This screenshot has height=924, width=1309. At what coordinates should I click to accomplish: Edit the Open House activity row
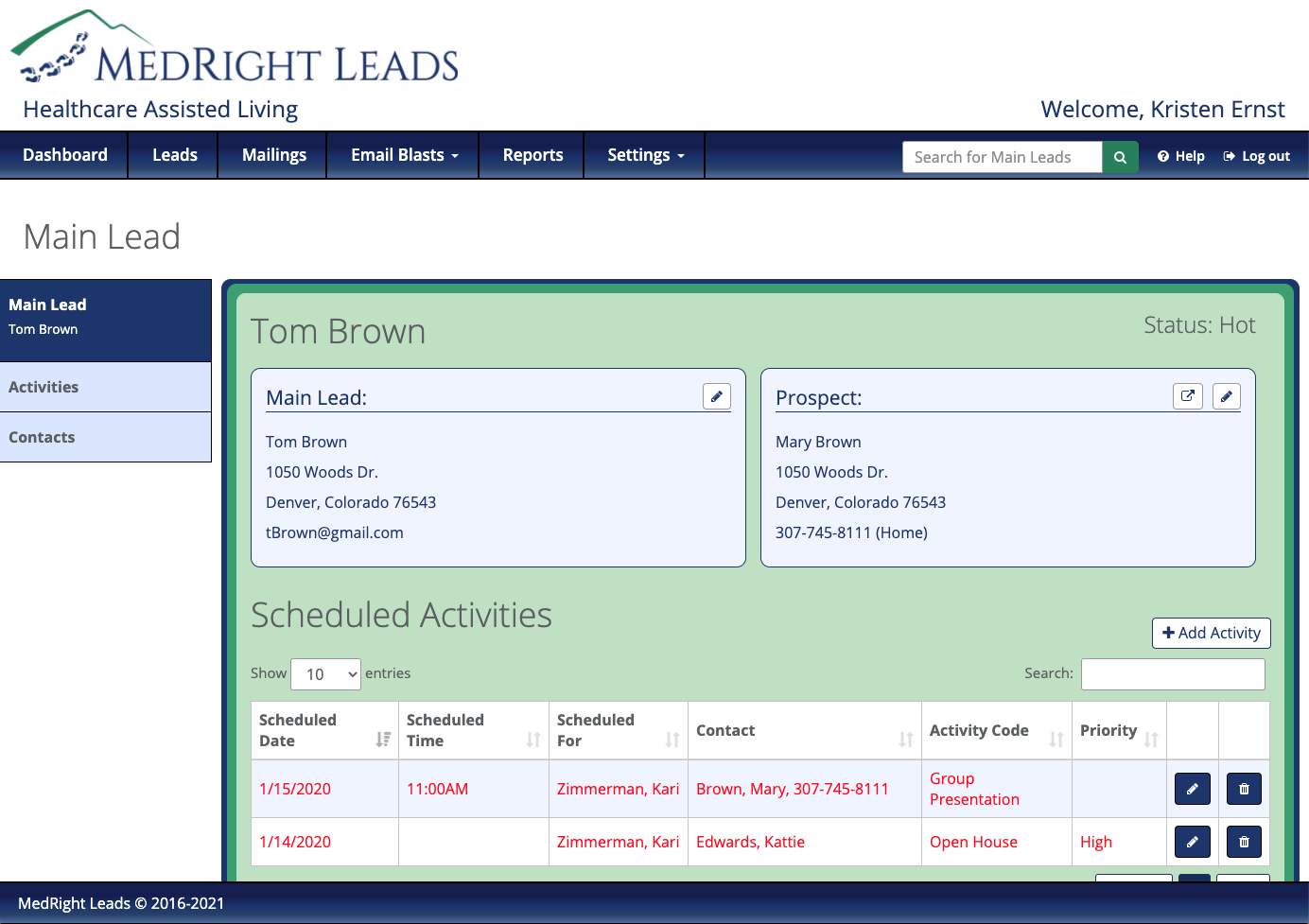[1193, 842]
